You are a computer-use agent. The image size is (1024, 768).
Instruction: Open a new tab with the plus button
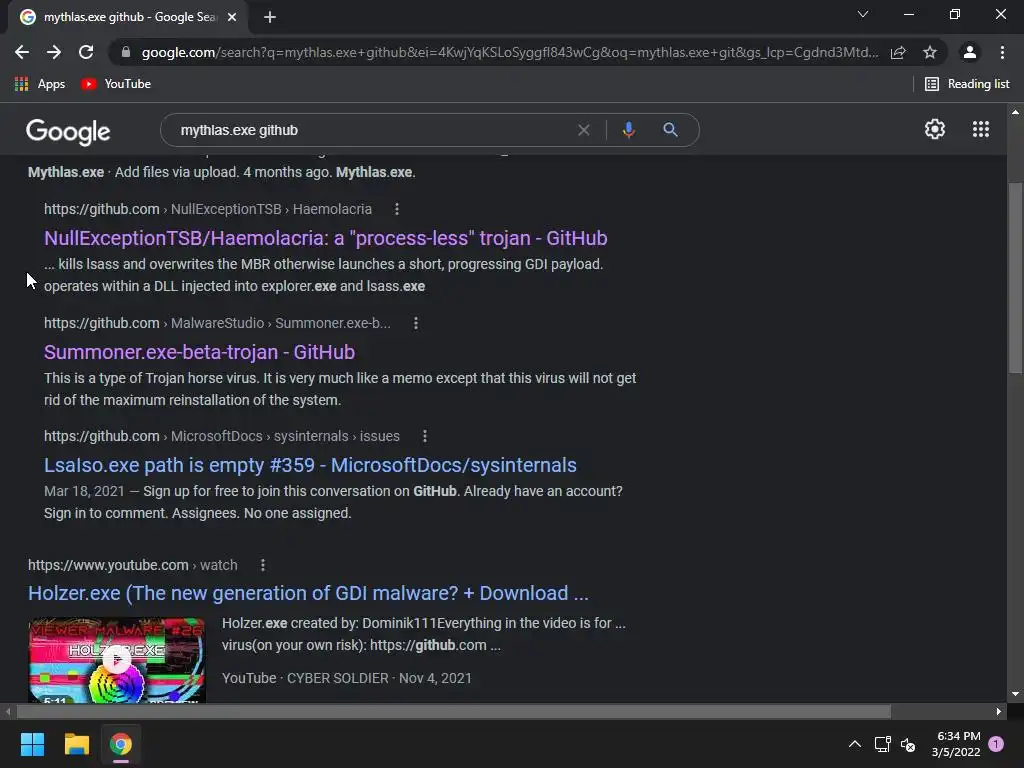[x=270, y=17]
